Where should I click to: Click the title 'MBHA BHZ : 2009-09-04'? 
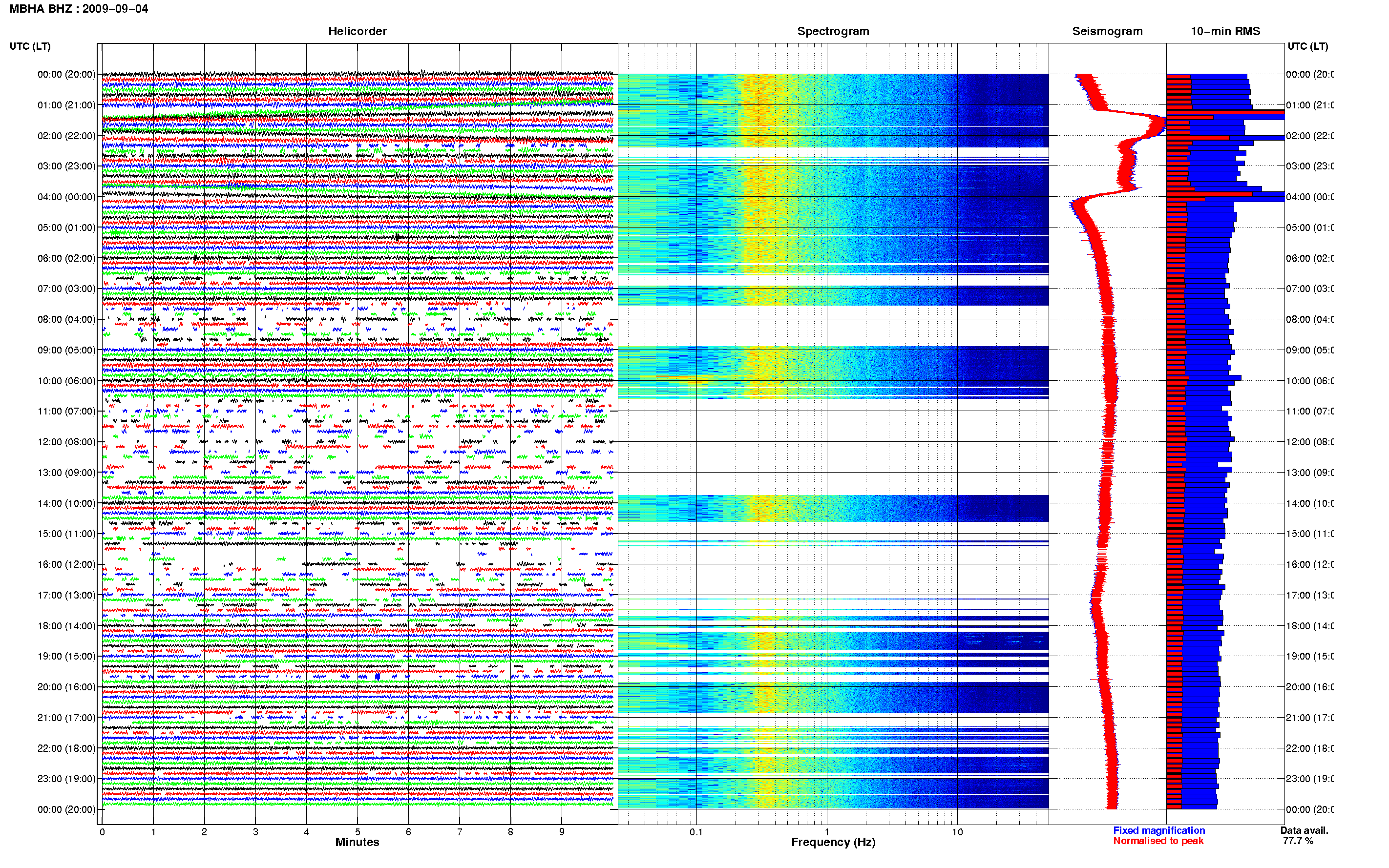[x=79, y=9]
